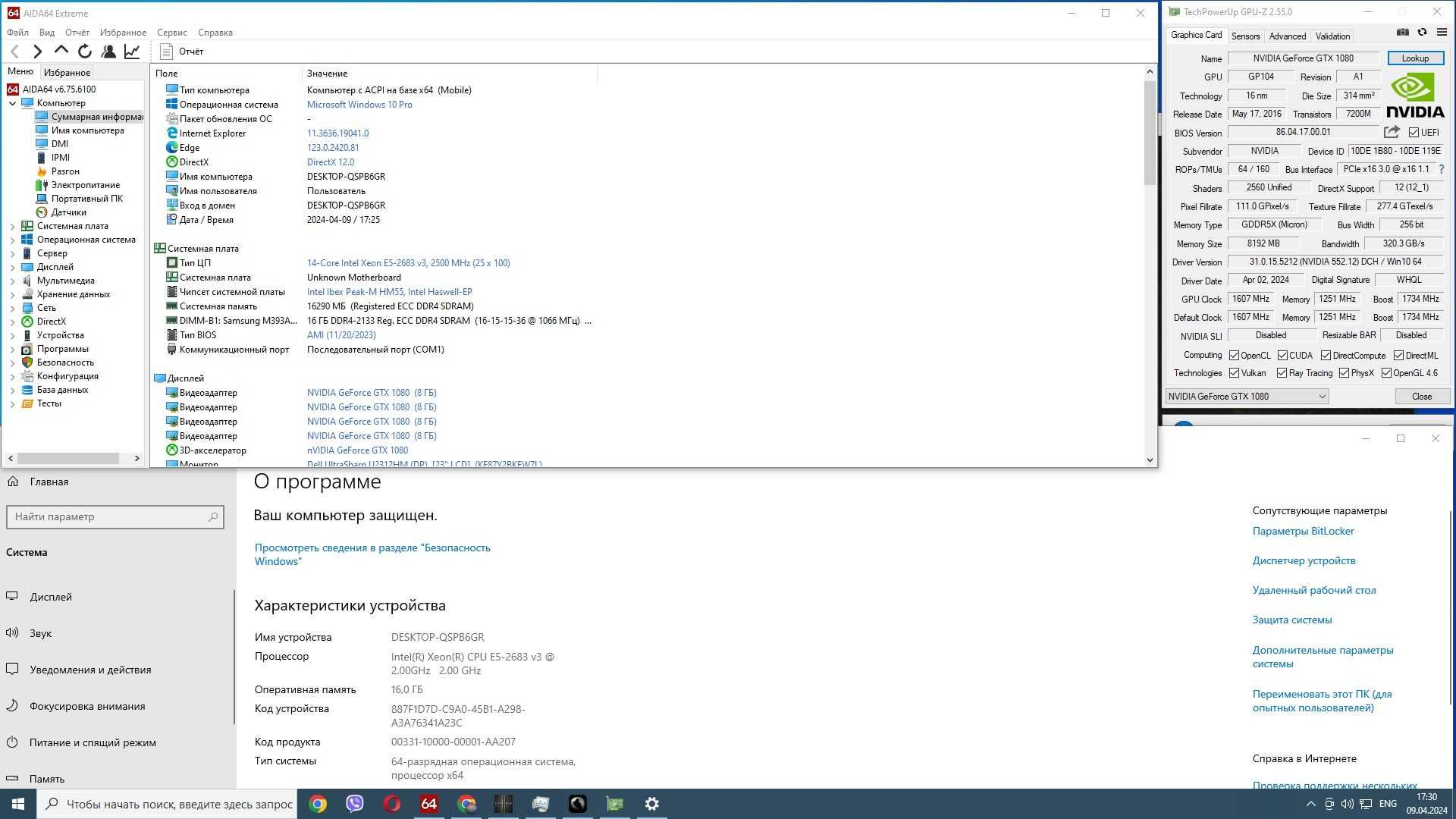Image resolution: width=1456 pixels, height=819 pixels.
Task: Toggle OpenCL checkbox in GPU-Z
Action: click(1234, 356)
